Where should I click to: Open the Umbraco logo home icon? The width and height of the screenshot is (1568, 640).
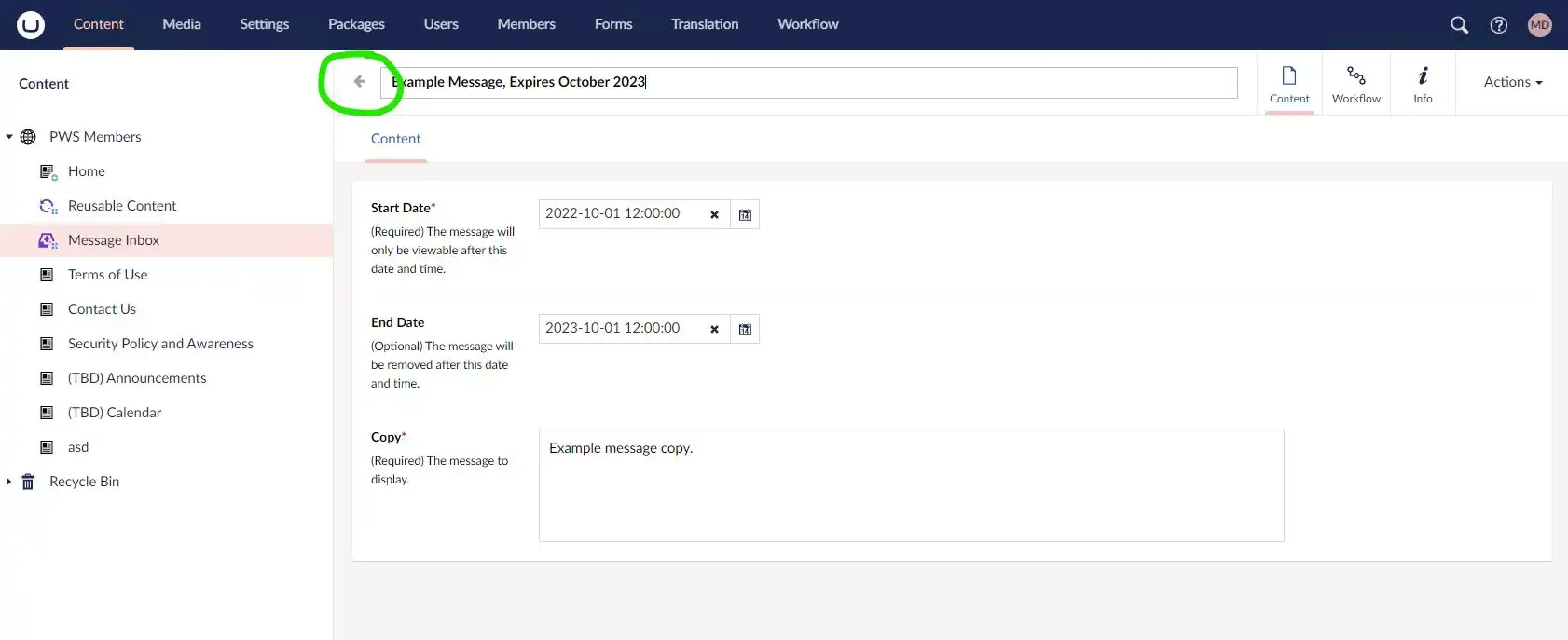(31, 24)
